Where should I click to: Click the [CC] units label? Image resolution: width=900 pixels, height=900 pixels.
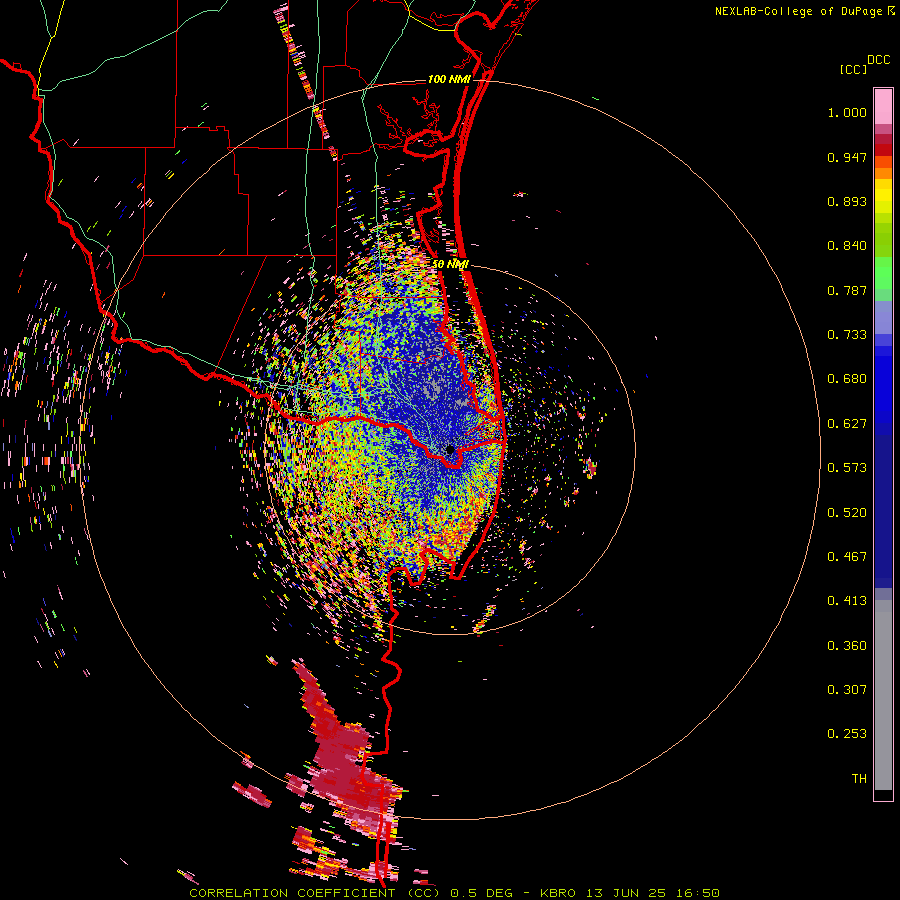point(853,69)
